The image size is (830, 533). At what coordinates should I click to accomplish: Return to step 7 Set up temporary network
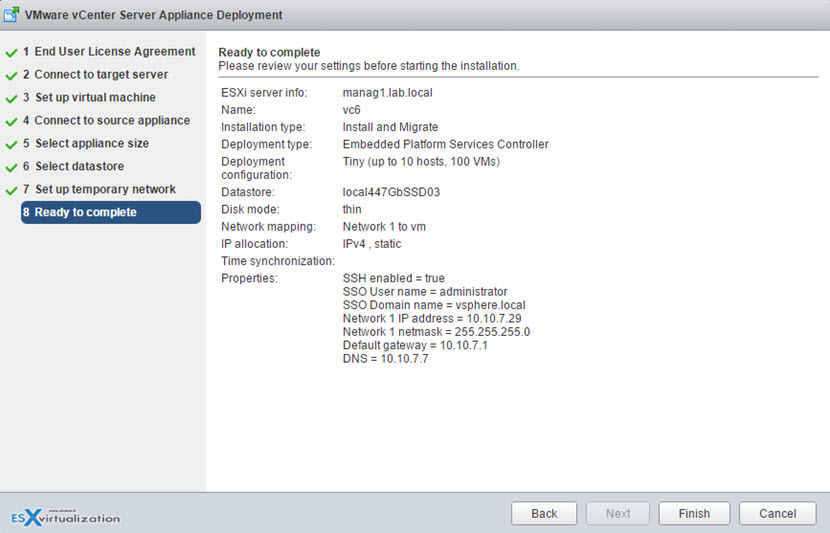click(99, 189)
